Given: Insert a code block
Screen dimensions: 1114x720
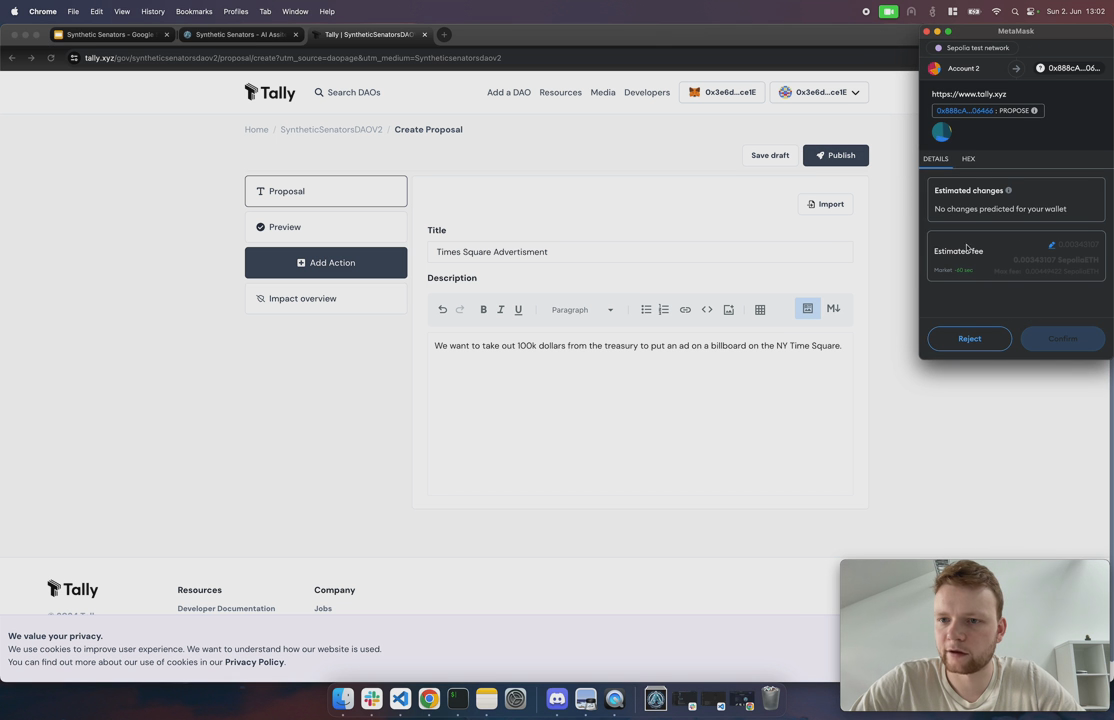Looking at the screenshot, I should [x=707, y=309].
